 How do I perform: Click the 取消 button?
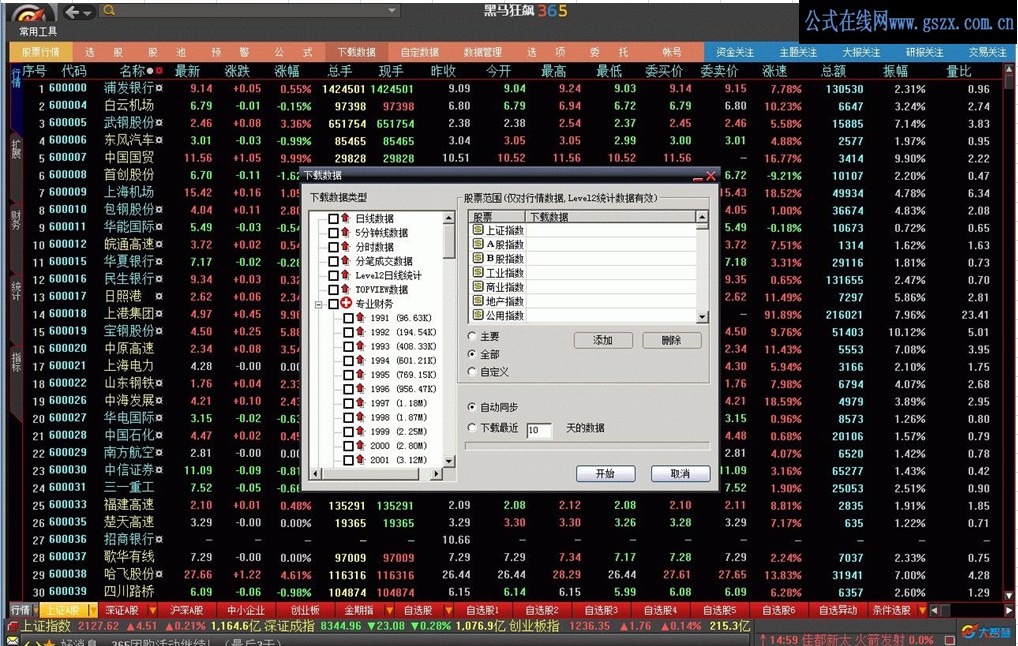(680, 474)
